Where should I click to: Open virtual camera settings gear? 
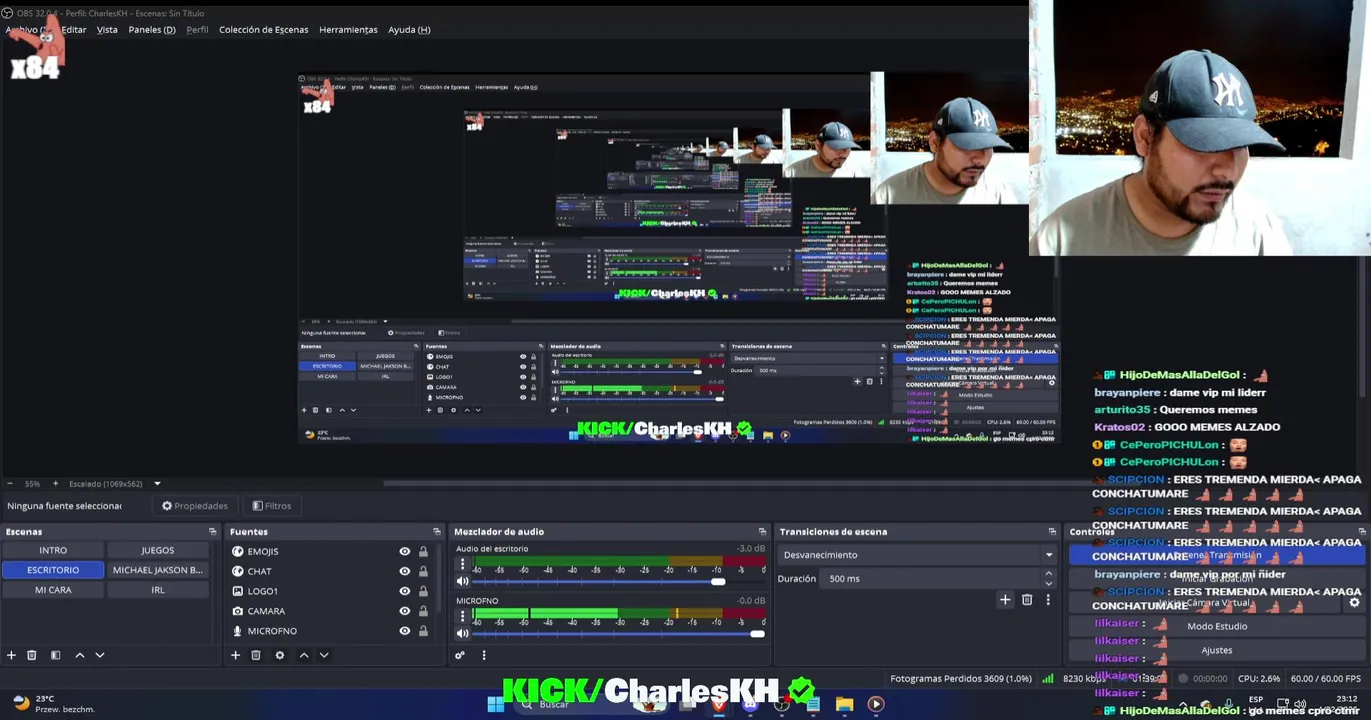[x=1355, y=602]
